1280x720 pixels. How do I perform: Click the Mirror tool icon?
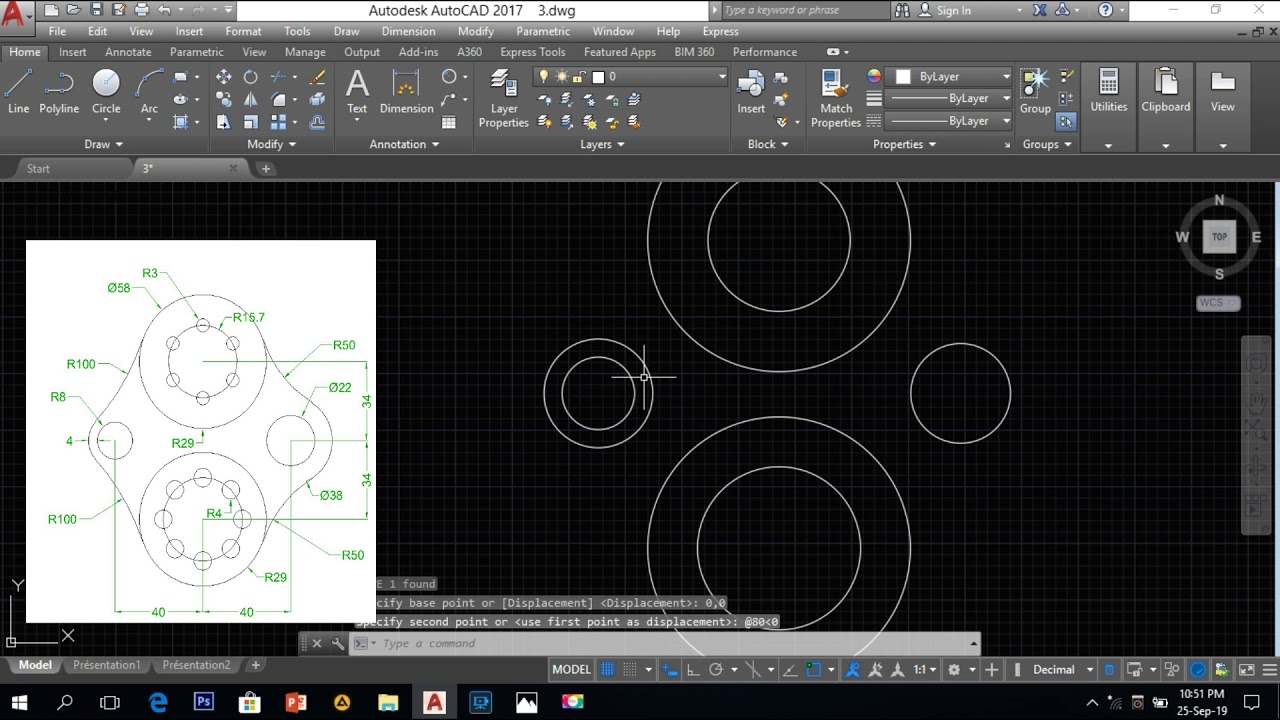click(251, 100)
